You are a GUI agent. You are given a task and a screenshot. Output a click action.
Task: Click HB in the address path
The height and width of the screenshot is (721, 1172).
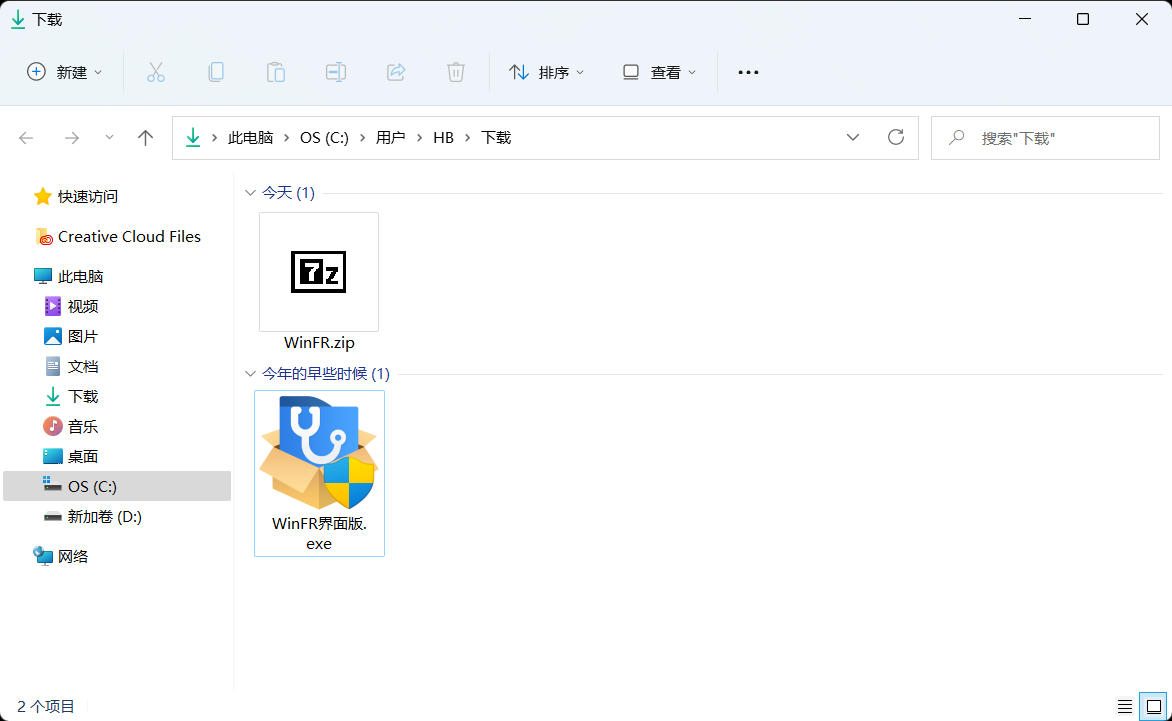[443, 137]
